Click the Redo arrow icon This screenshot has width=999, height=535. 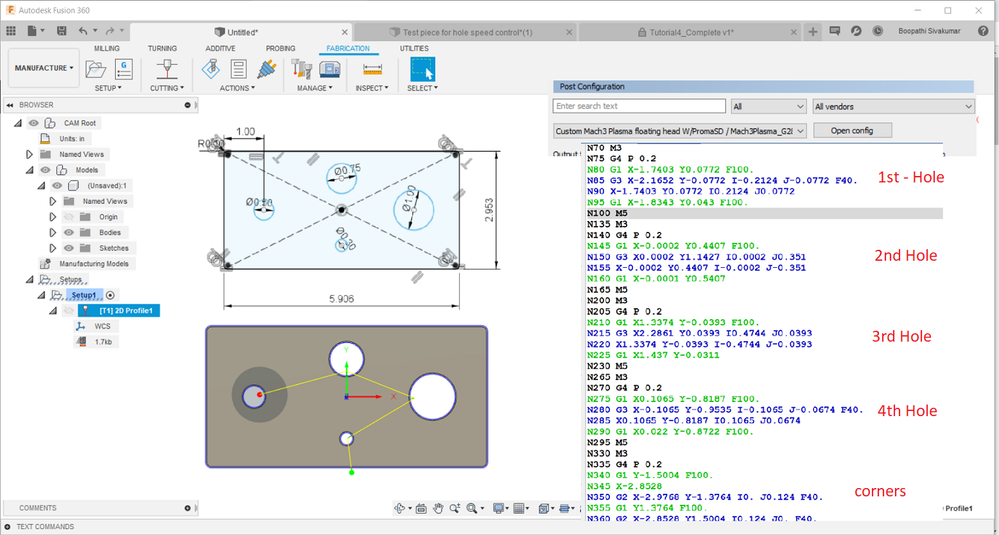click(110, 31)
